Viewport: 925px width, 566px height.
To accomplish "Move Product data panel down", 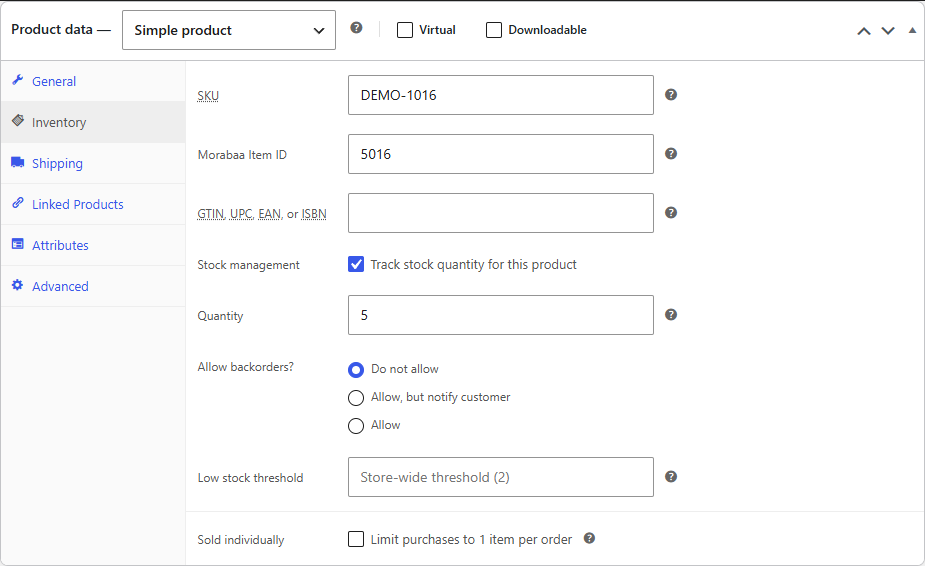I will [x=888, y=31].
